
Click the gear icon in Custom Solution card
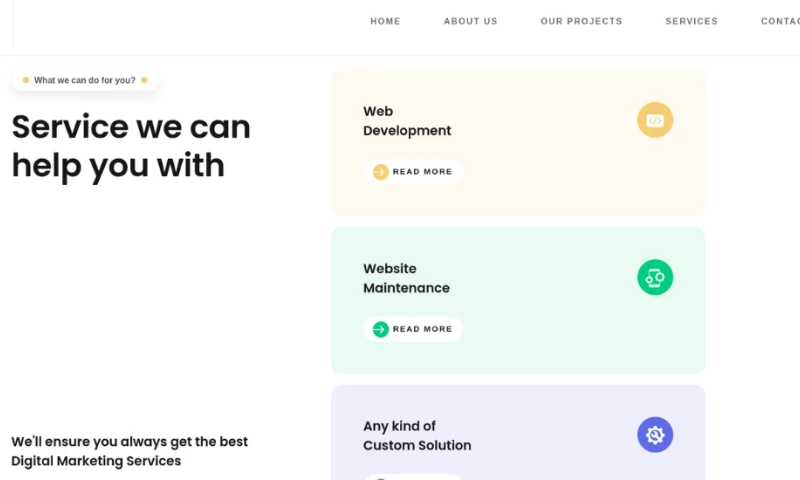point(655,435)
